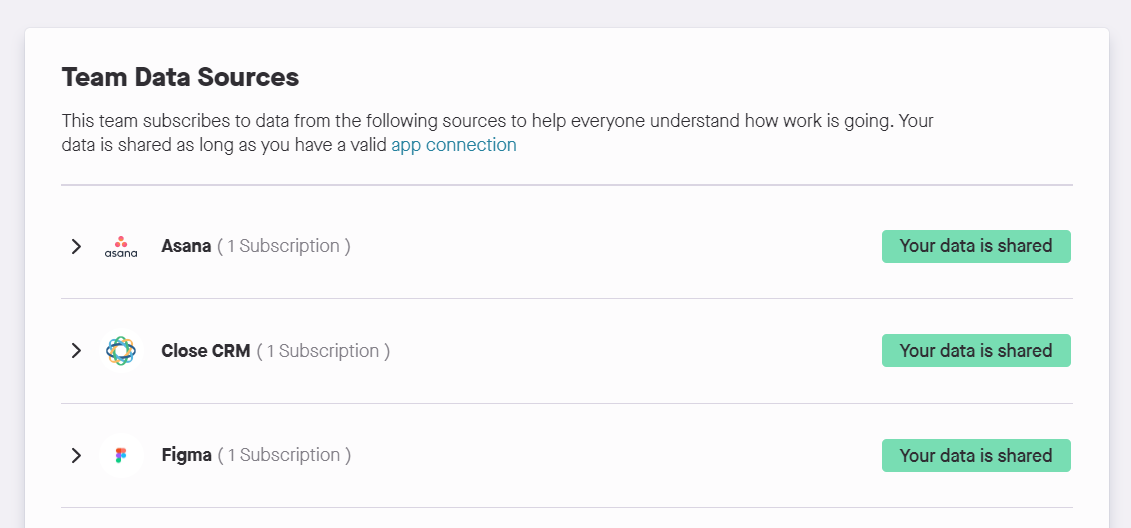Click Figma's "Your data is shared" badge

pos(975,456)
